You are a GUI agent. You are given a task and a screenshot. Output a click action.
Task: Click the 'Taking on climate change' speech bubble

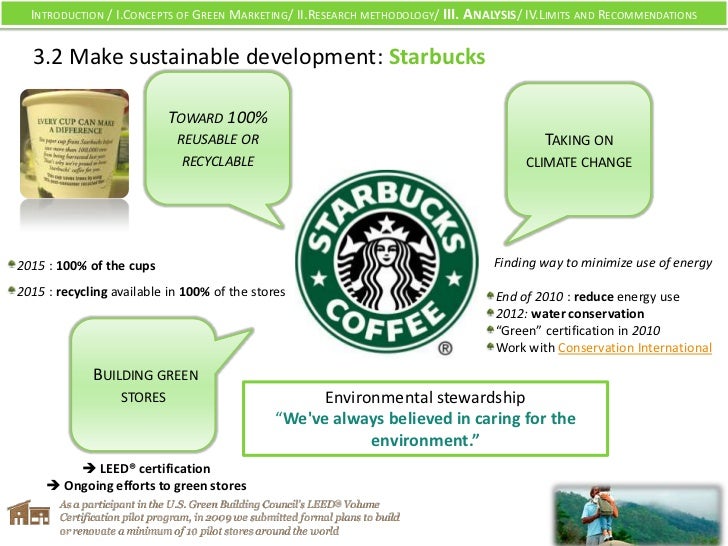point(579,151)
